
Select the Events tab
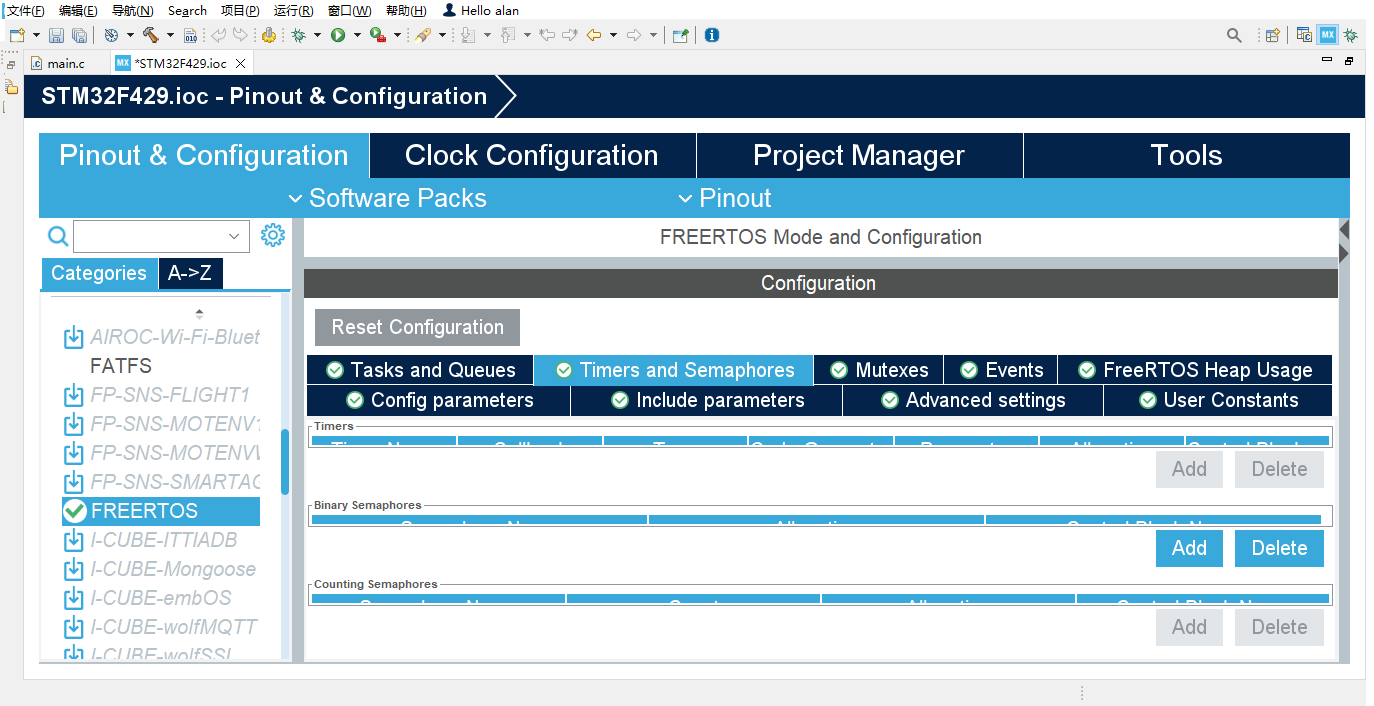coord(1001,370)
